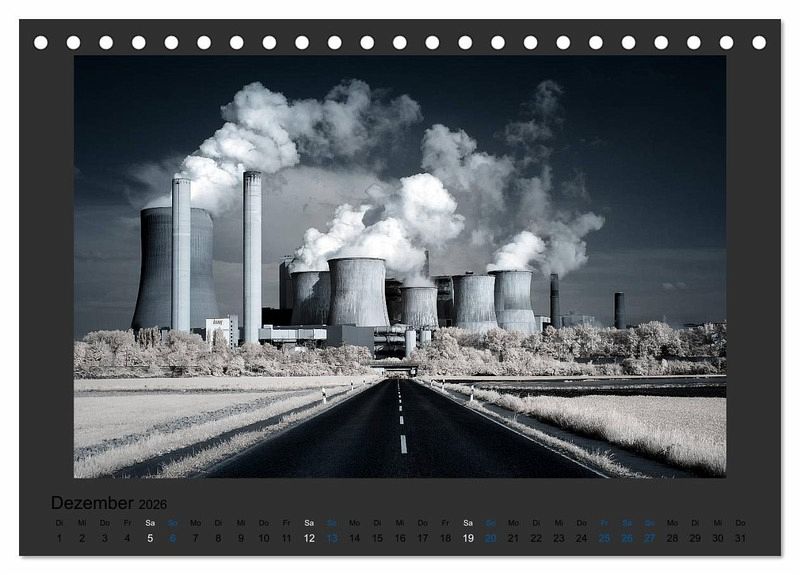Image resolution: width=800 pixels, height=575 pixels.
Task: Click the 2026 year label
Action: (153, 505)
